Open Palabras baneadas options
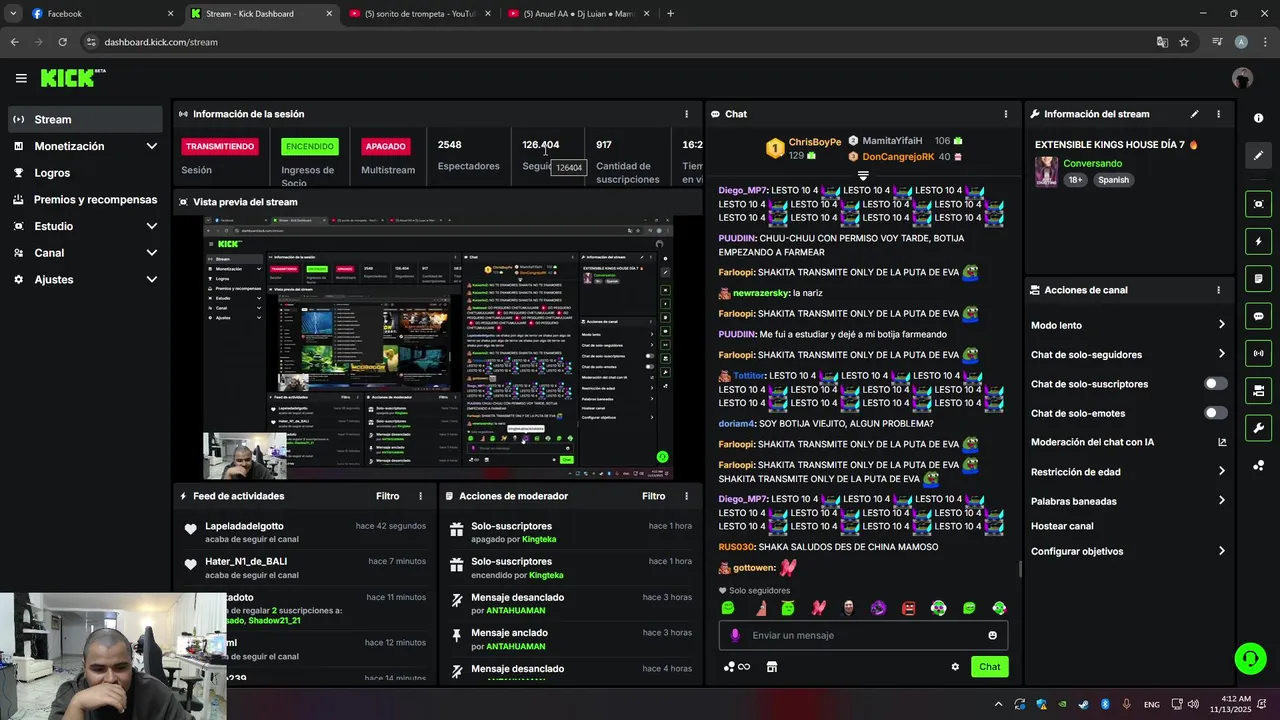The width and height of the screenshot is (1280, 720). point(1128,501)
